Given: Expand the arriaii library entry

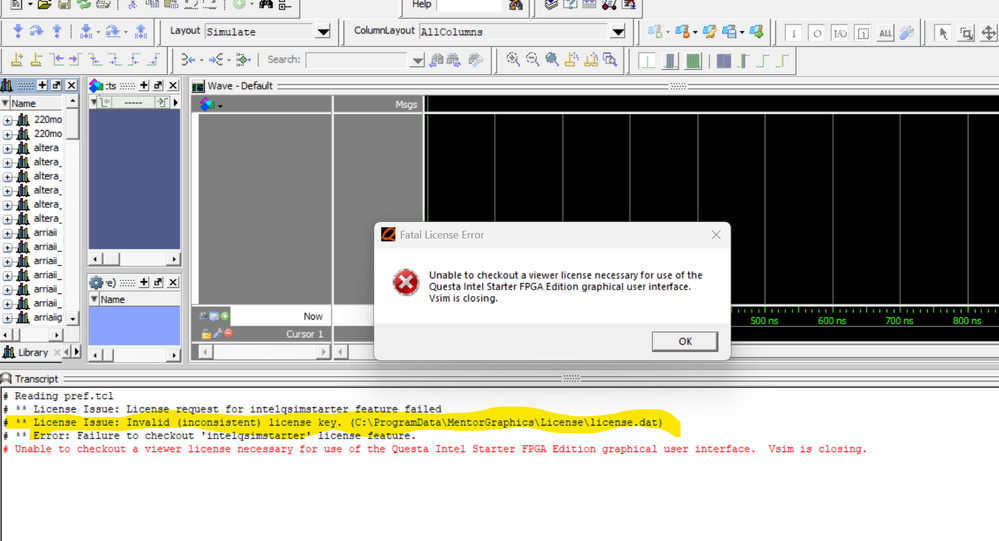Looking at the screenshot, I should click(x=7, y=233).
